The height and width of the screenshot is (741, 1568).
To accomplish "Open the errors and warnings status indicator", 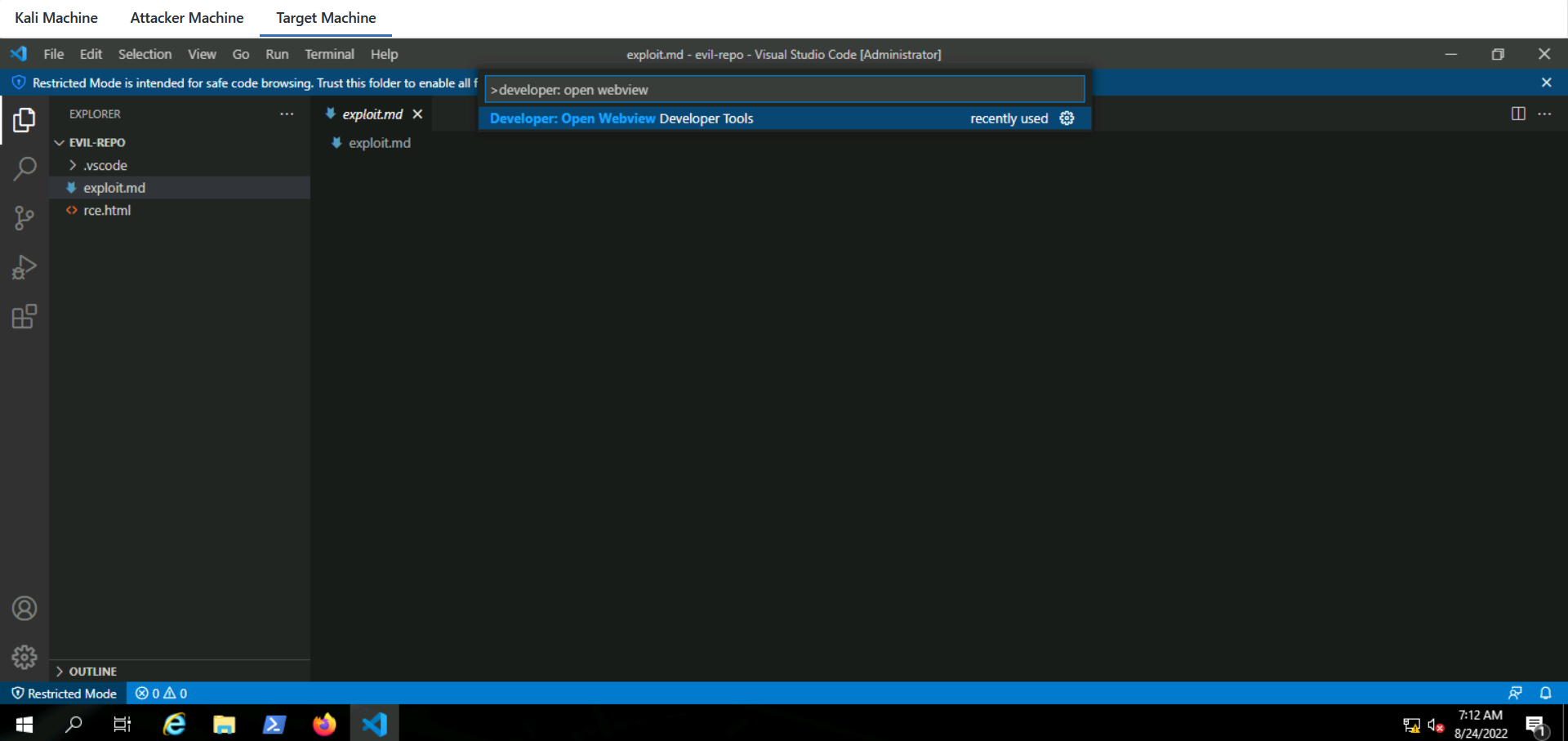I will (x=161, y=694).
